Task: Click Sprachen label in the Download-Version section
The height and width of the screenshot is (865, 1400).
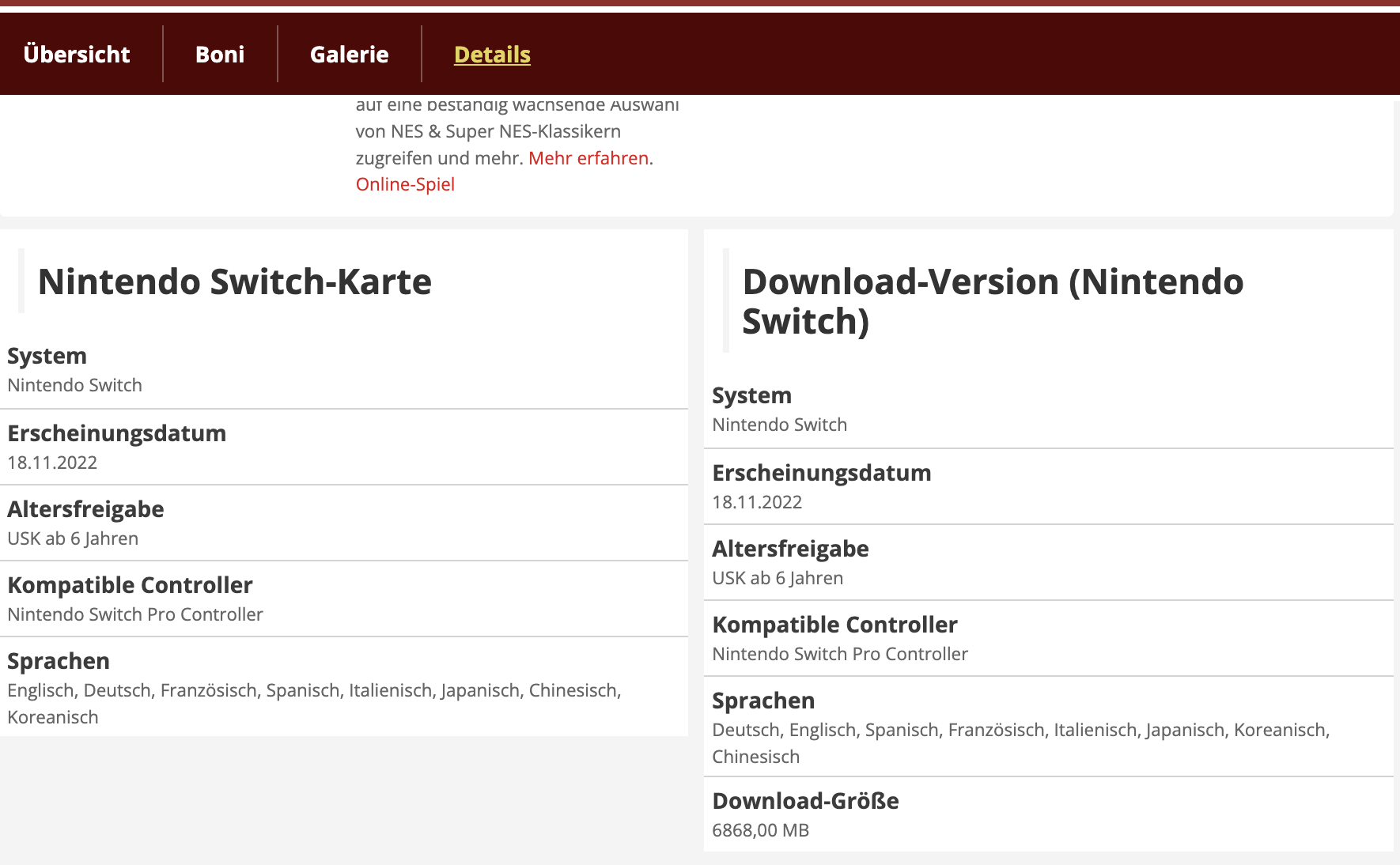Action: pos(763,701)
